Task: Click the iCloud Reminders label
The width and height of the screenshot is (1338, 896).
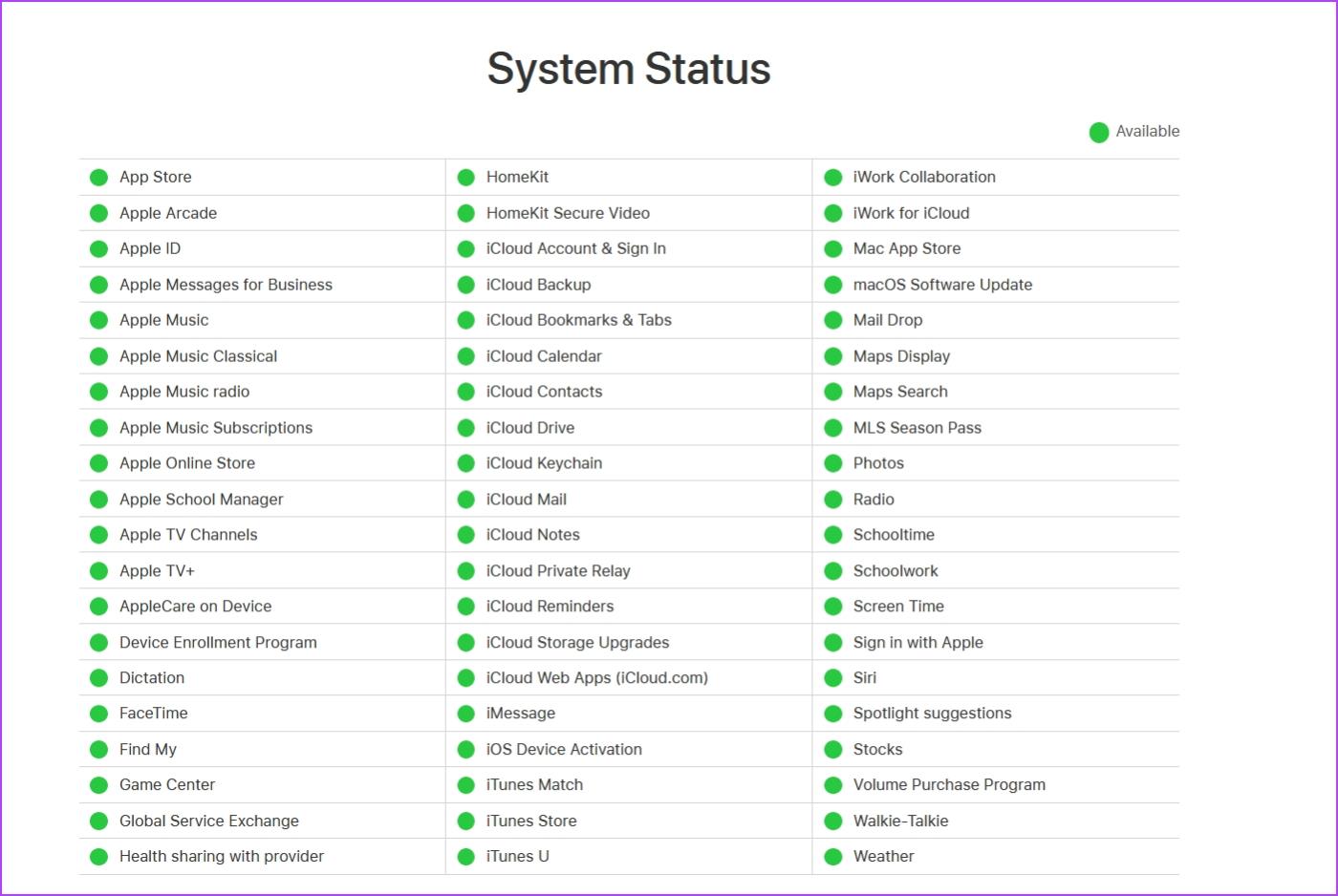Action: coord(550,607)
